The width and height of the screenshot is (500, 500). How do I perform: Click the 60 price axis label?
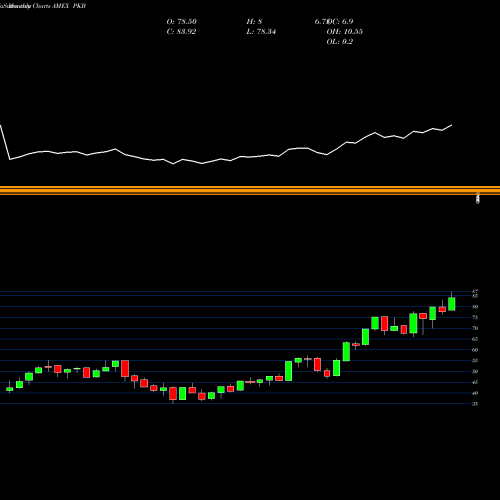474,350
